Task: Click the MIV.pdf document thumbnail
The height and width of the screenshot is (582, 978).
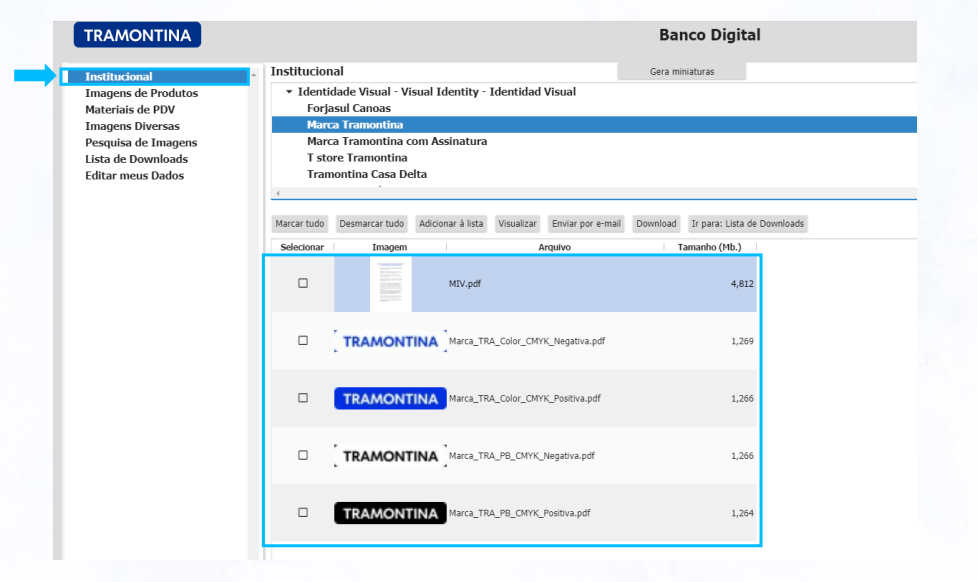Action: click(390, 284)
